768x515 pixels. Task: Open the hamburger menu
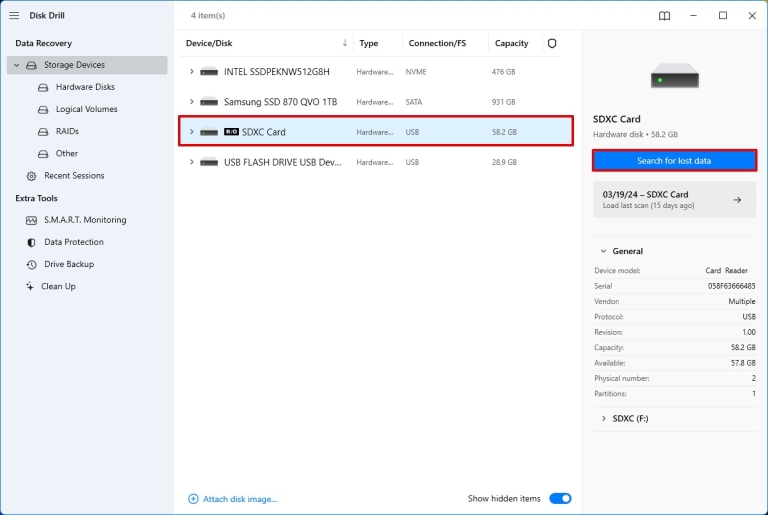click(x=14, y=16)
